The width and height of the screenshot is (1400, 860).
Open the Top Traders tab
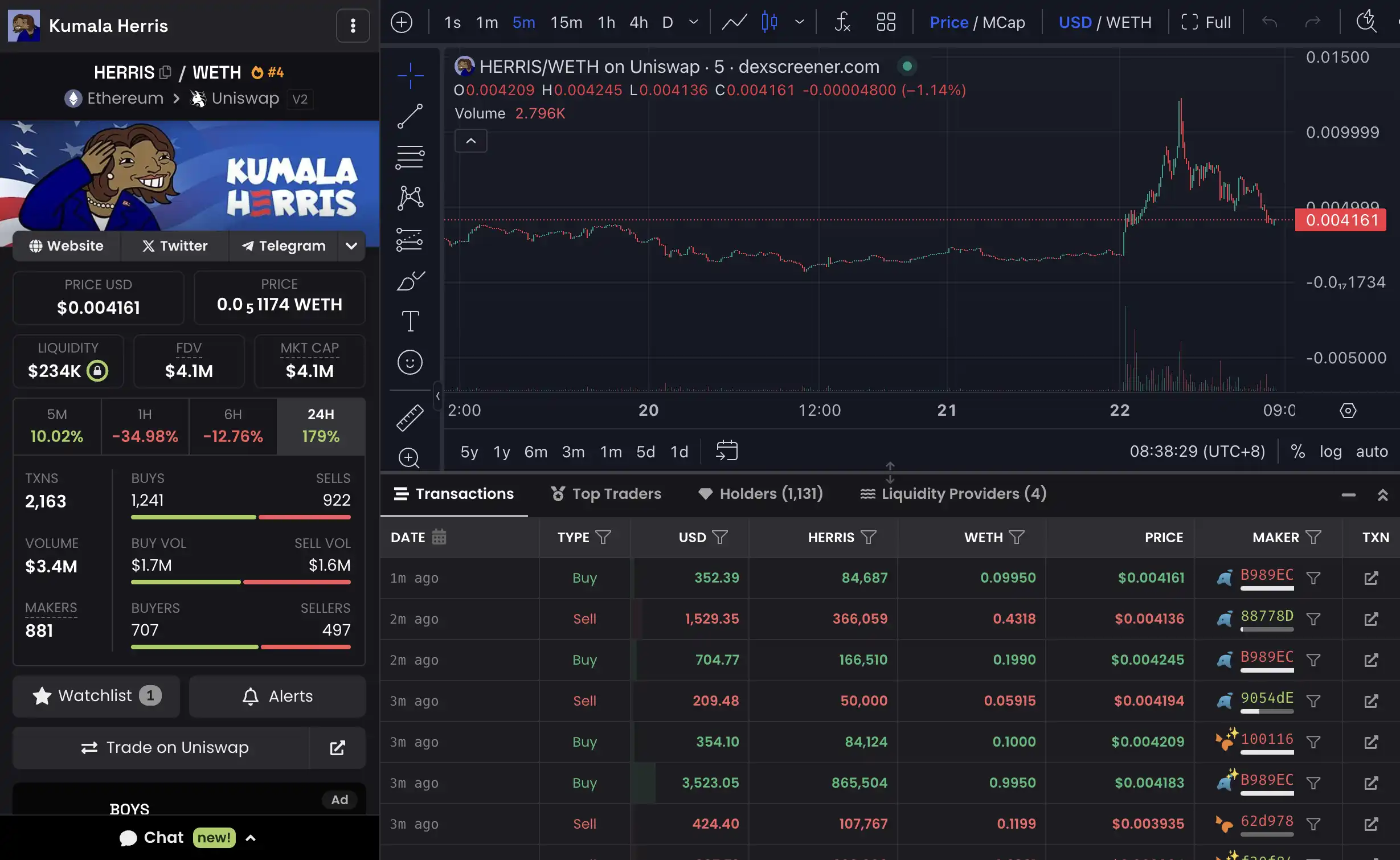[x=606, y=494]
